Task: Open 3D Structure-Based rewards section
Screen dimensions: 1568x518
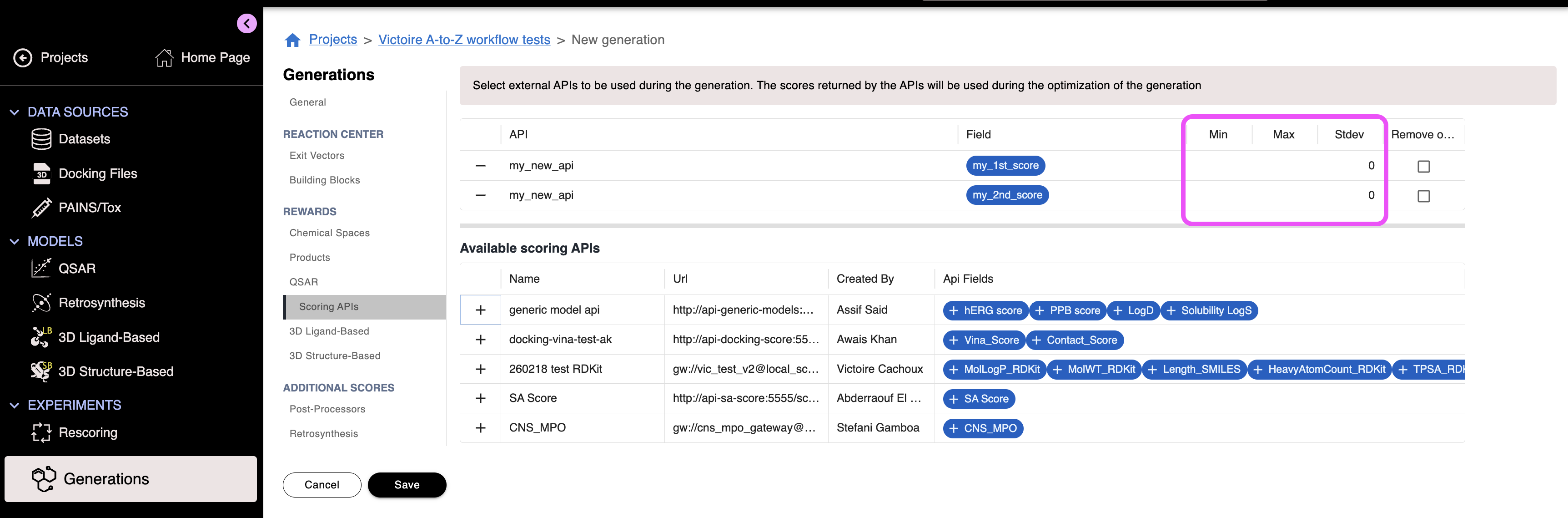Action: [x=335, y=356]
